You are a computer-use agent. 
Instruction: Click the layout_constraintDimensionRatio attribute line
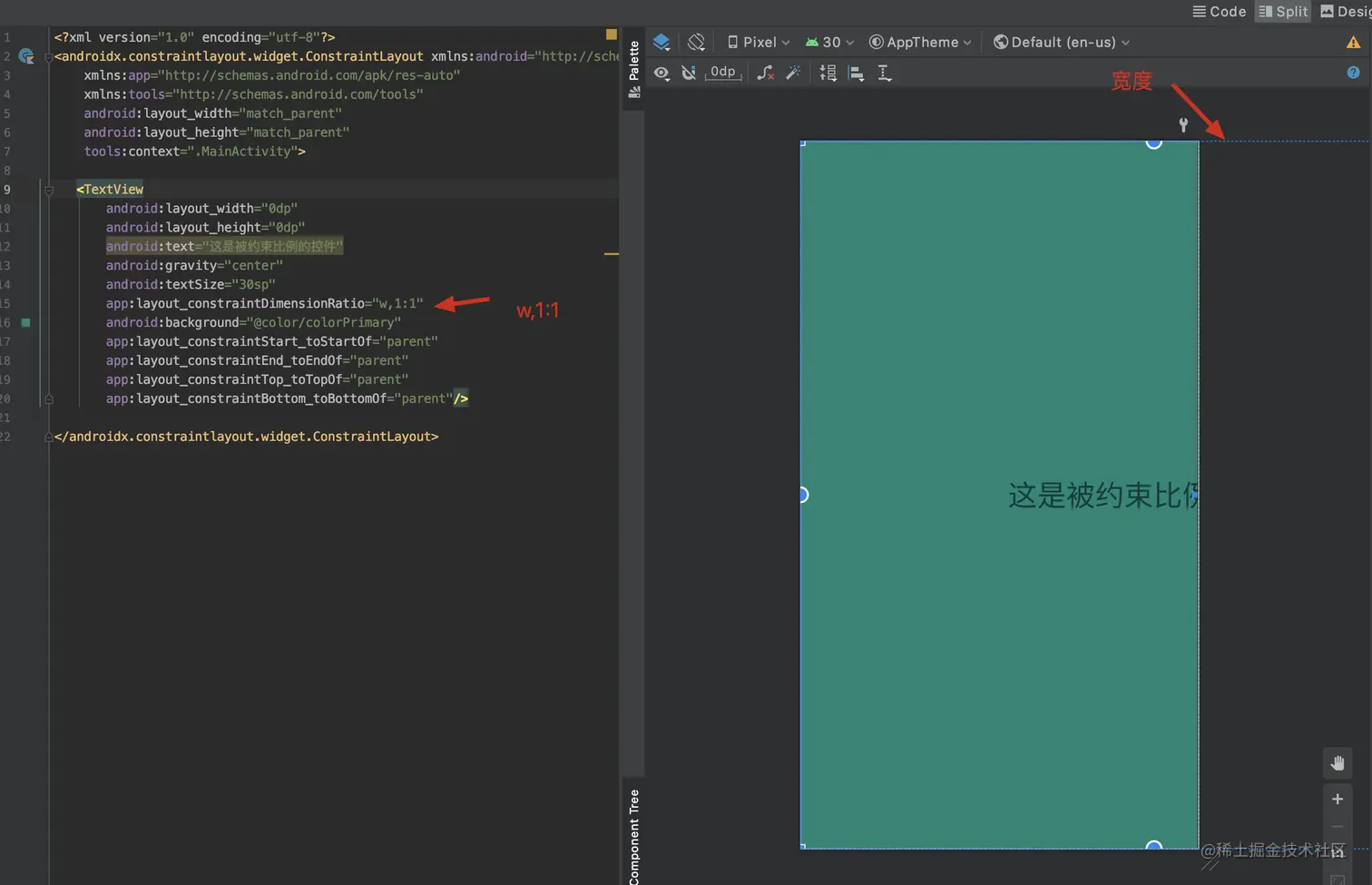[264, 303]
